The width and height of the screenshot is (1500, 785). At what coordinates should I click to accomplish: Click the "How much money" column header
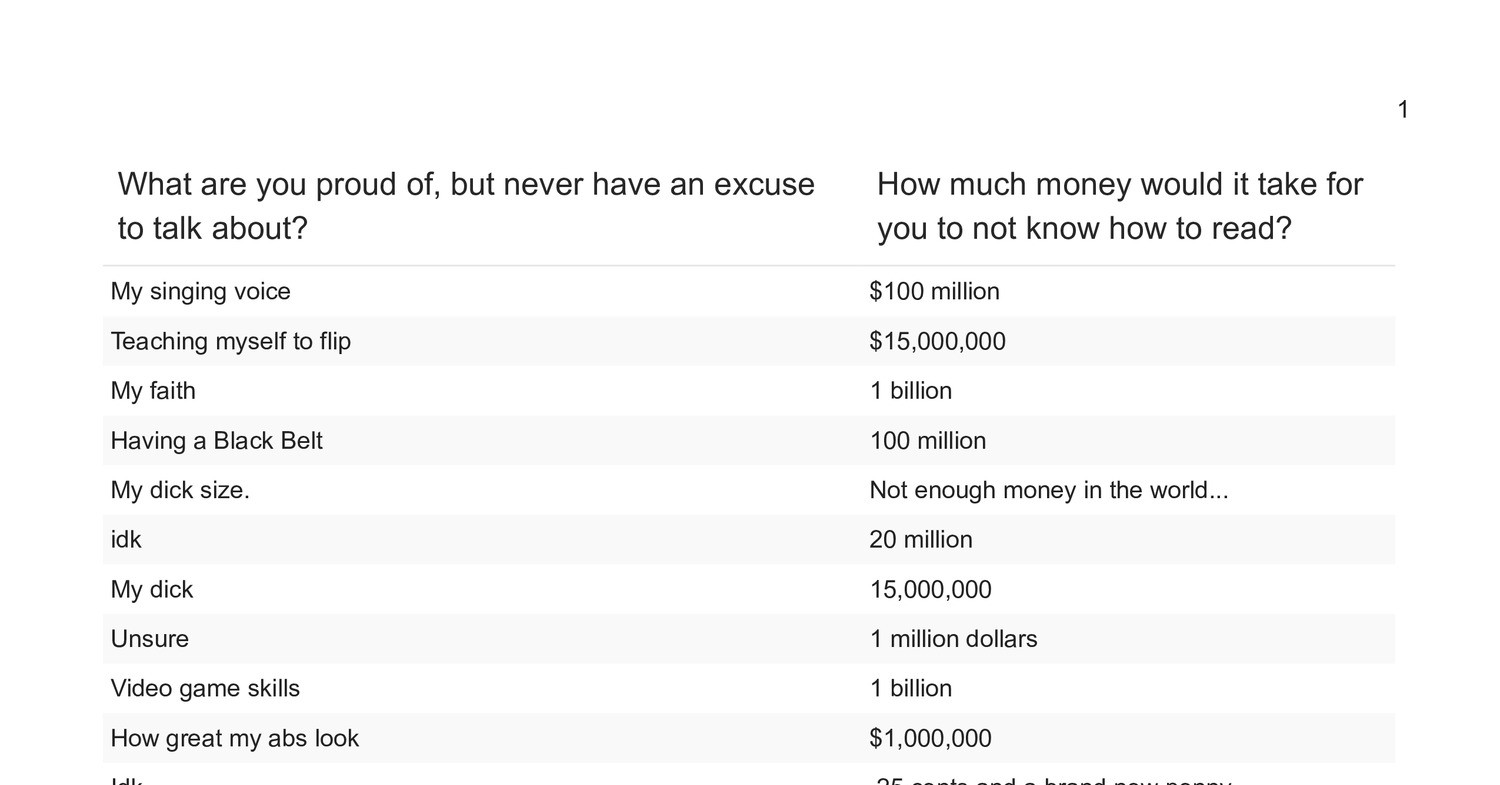(1119, 206)
